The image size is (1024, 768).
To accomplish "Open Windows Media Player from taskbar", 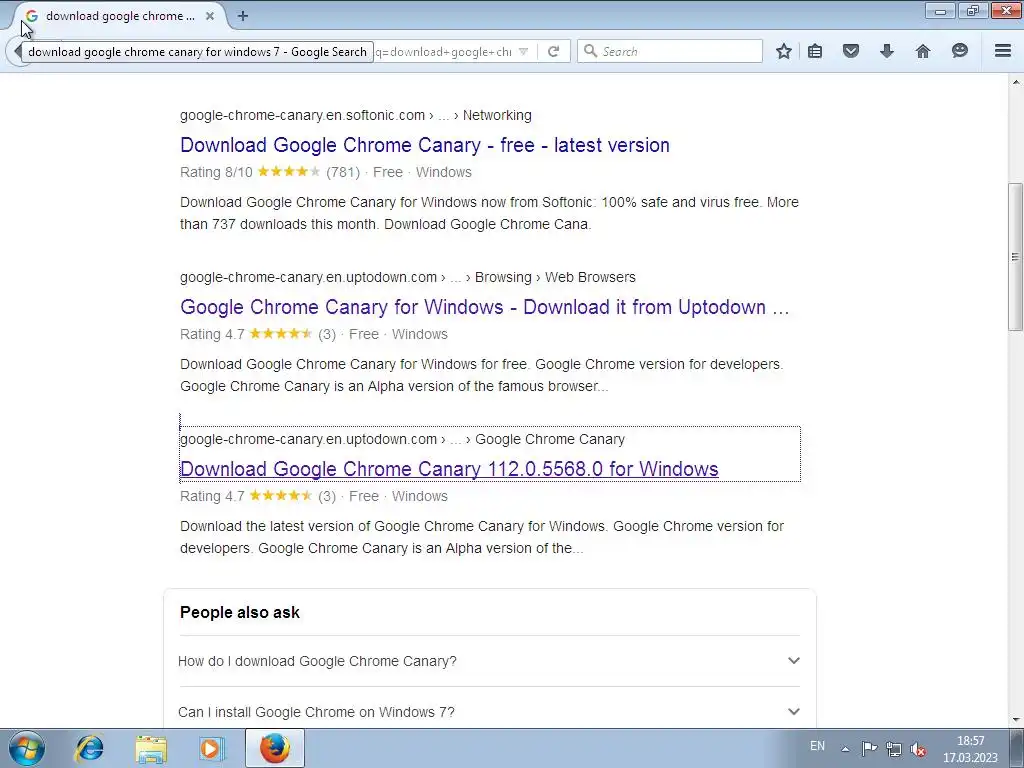I will pos(210,748).
